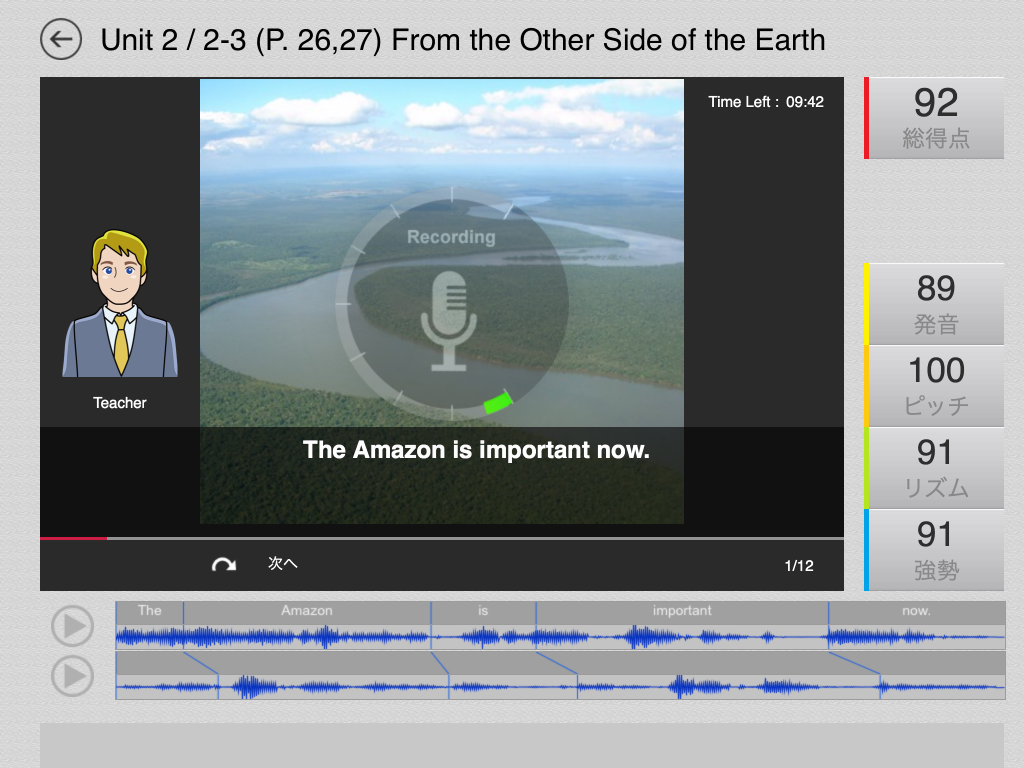Select the 発音 pronunciation score tile

[x=935, y=304]
